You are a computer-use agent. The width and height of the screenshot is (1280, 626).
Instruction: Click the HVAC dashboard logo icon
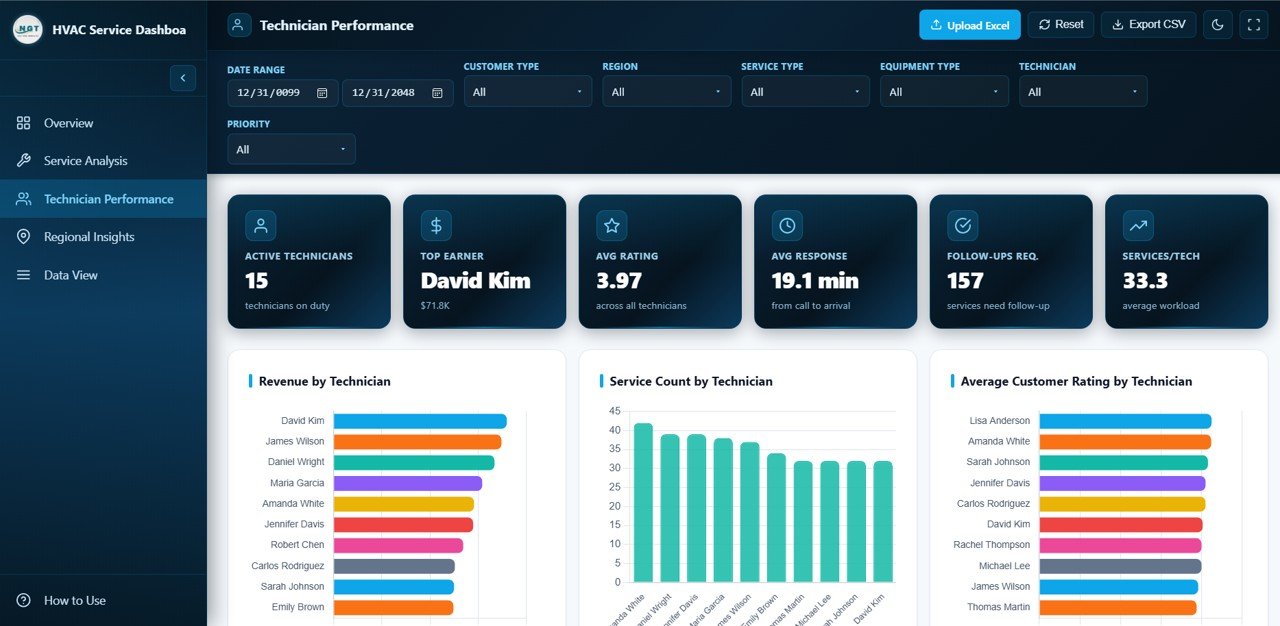pos(27,30)
